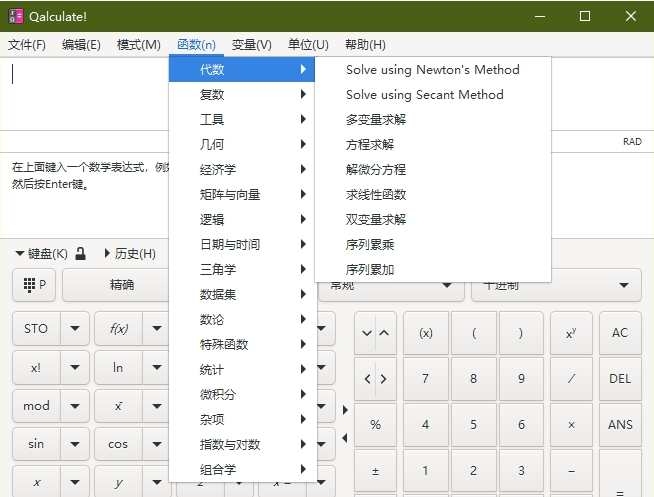
Task: Click the f(x) function key
Action: [x=118, y=329]
